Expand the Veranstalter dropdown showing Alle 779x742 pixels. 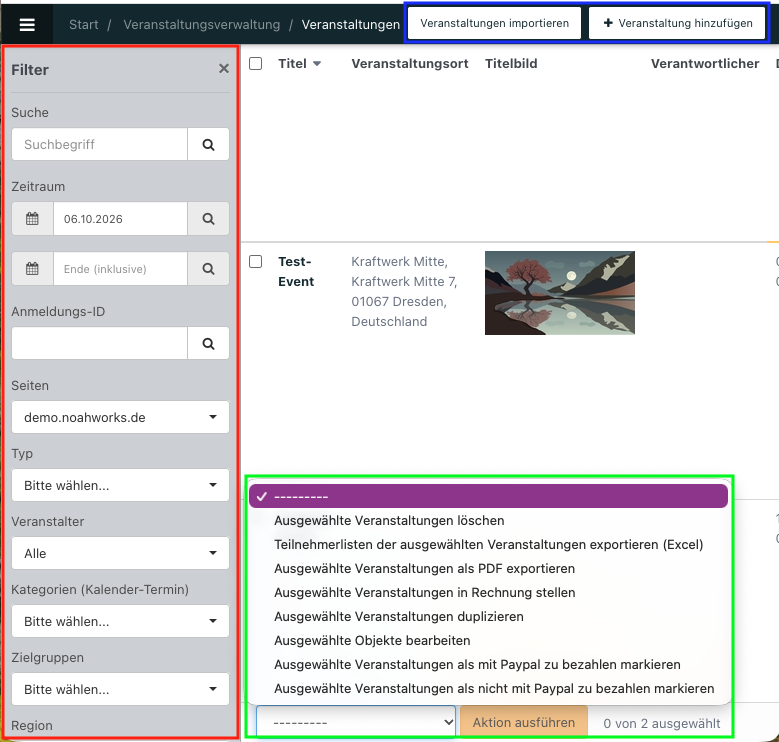(120, 553)
